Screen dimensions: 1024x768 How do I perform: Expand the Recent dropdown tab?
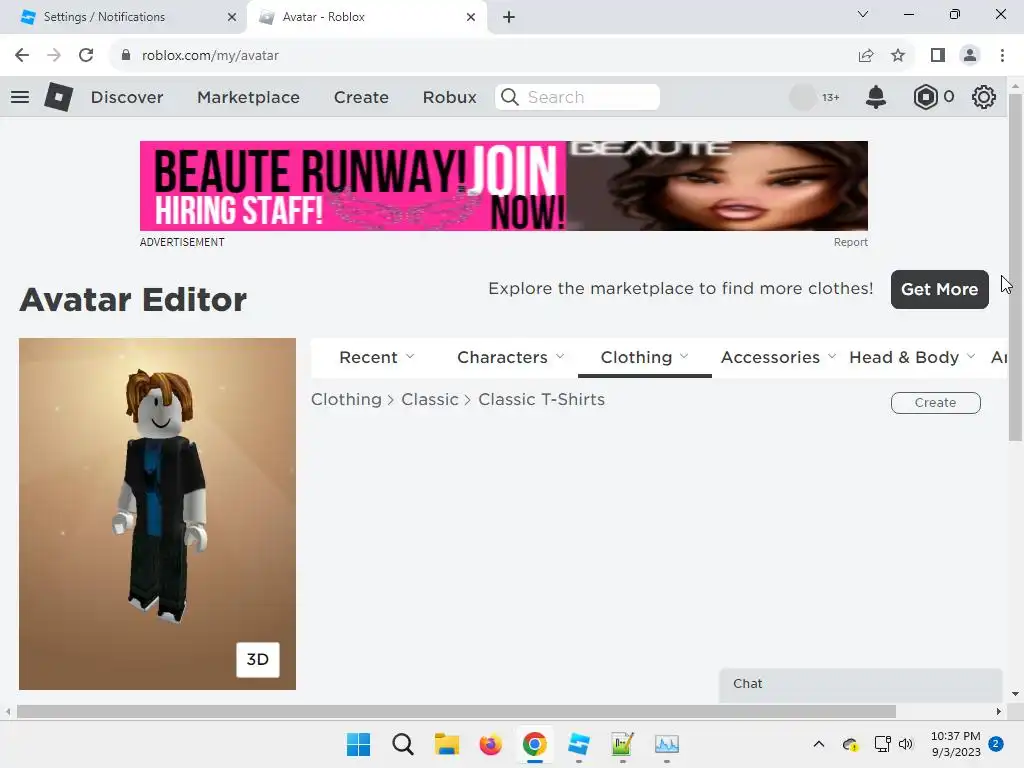click(x=377, y=357)
